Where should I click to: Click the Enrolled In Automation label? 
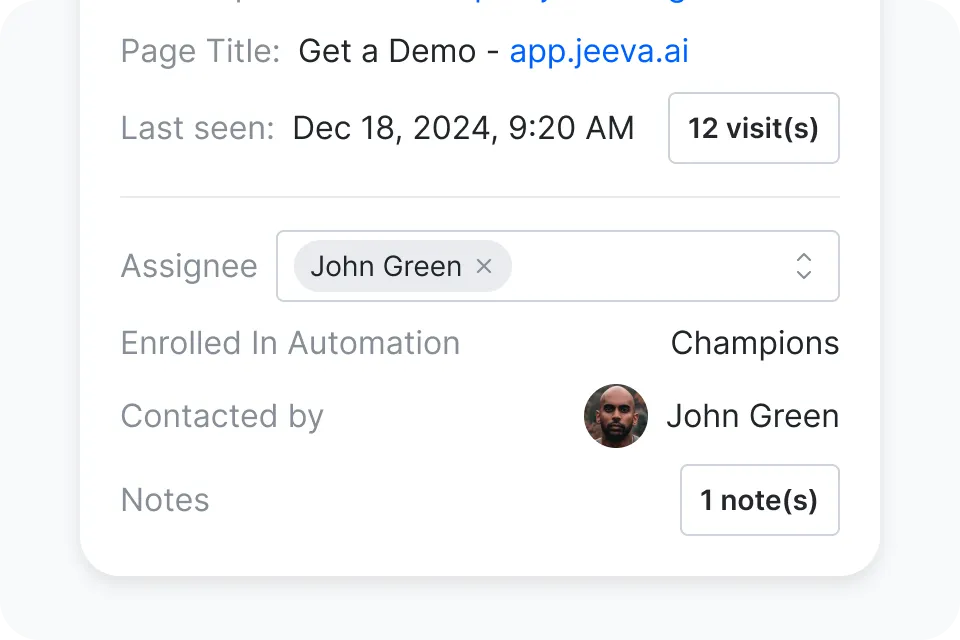290,343
